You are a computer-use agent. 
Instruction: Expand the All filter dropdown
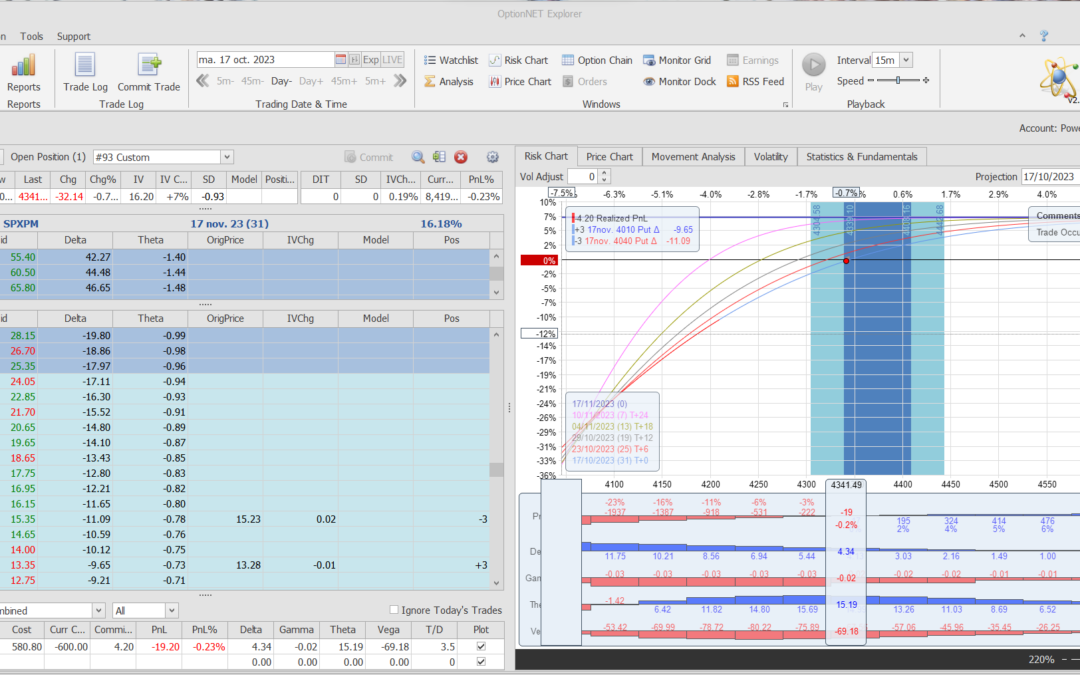point(172,610)
